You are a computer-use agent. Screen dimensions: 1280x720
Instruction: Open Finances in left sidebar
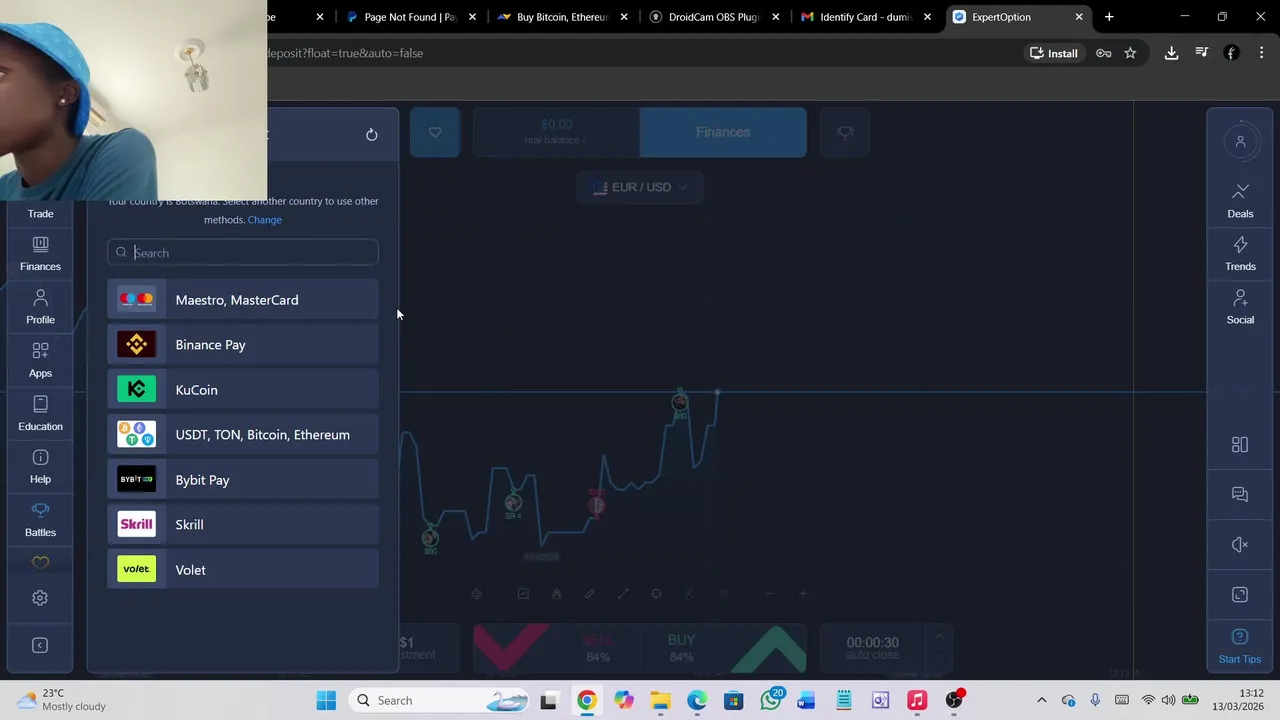[x=40, y=254]
